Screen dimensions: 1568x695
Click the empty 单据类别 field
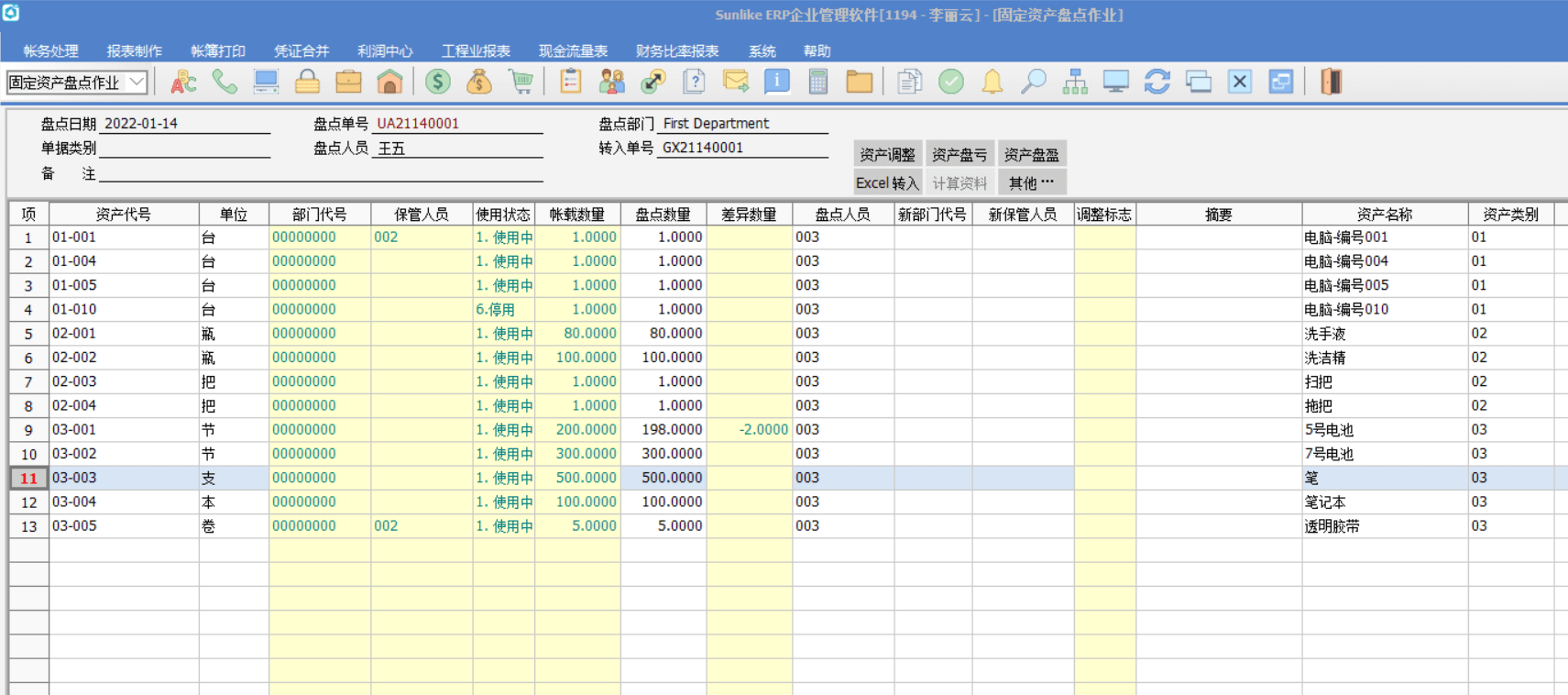point(185,149)
